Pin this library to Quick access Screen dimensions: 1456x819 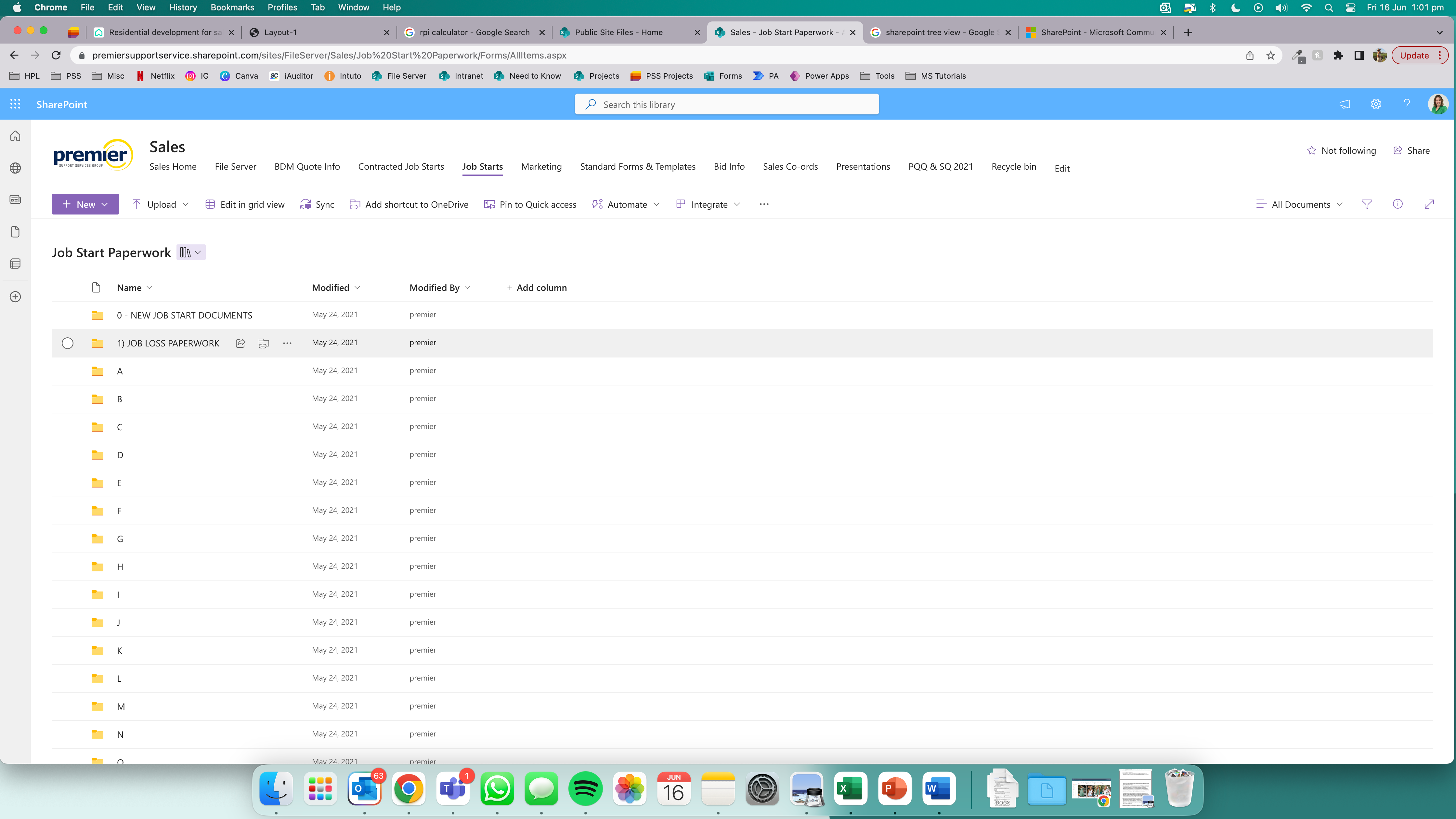(x=530, y=204)
